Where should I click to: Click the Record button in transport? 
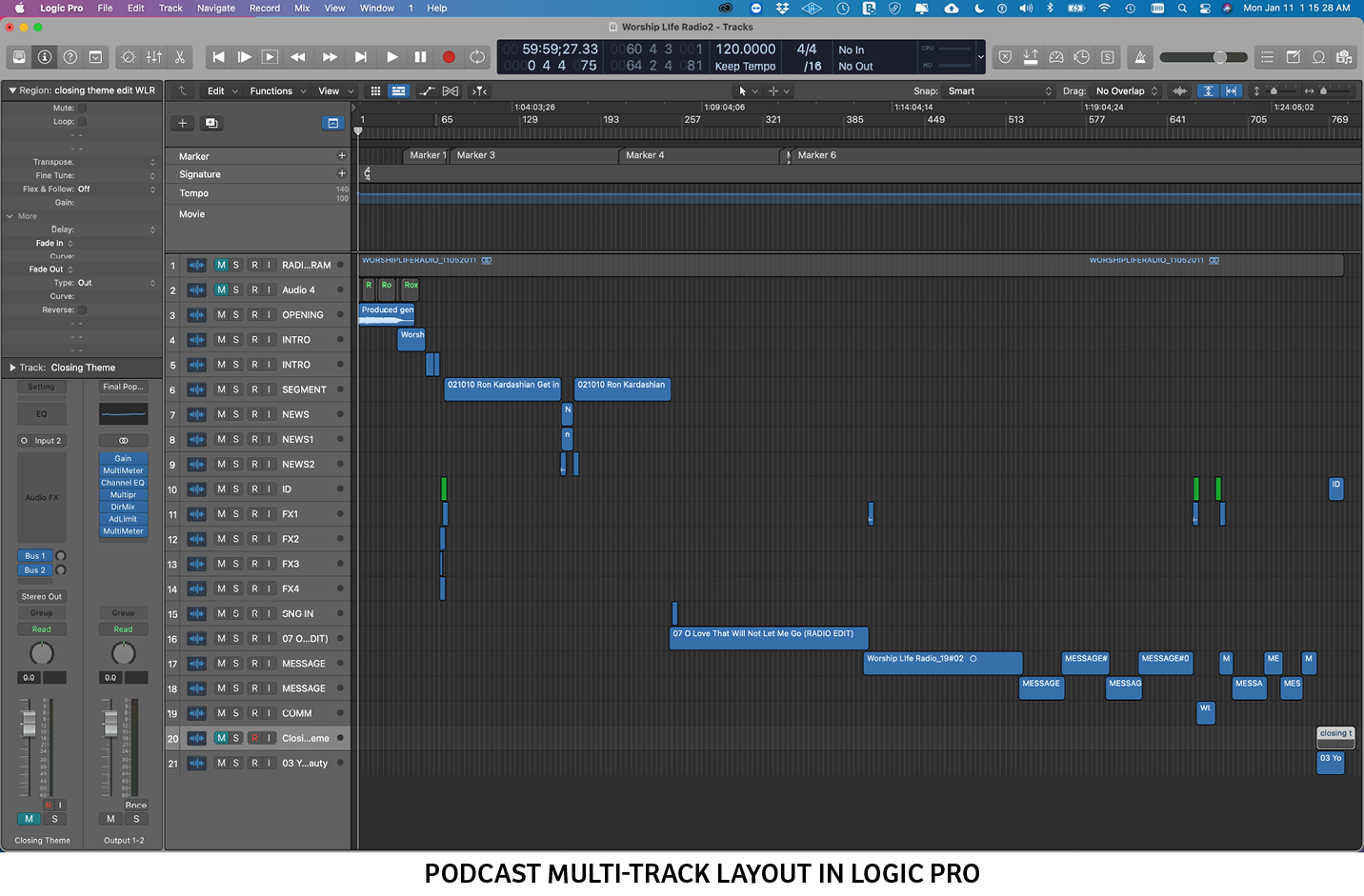[449, 57]
